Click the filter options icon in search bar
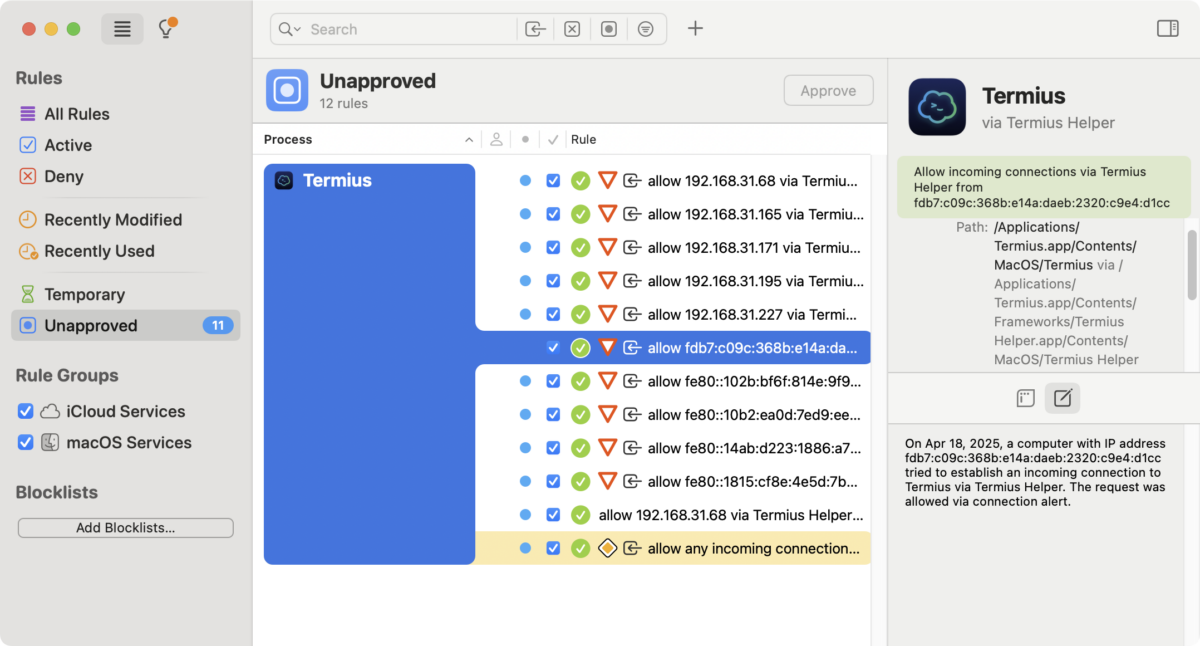This screenshot has height=646, width=1200. click(x=646, y=29)
